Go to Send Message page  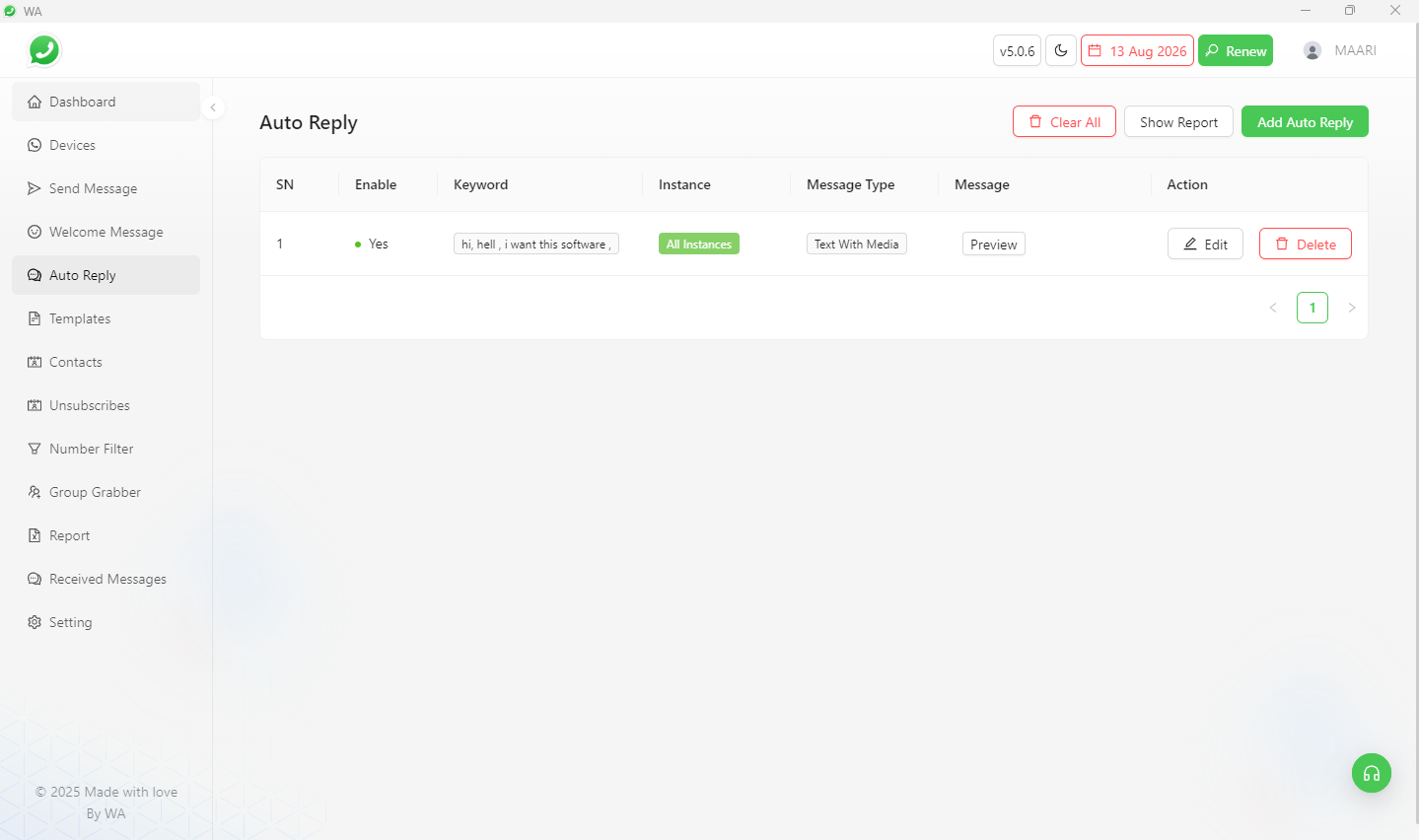point(93,188)
